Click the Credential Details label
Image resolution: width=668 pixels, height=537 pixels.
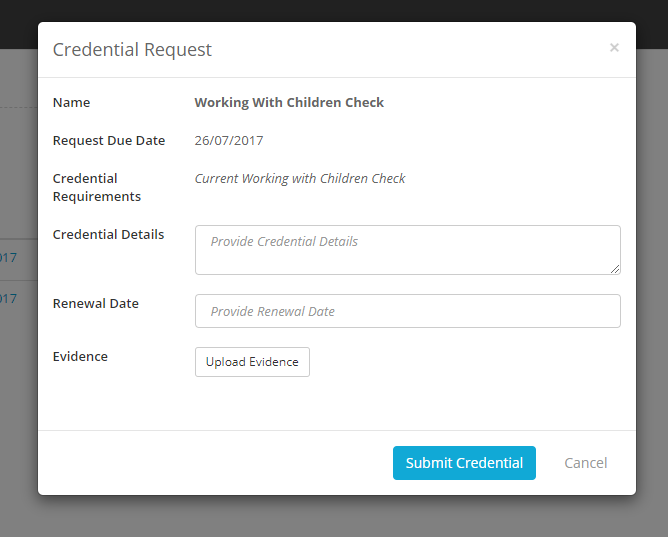[108, 234]
